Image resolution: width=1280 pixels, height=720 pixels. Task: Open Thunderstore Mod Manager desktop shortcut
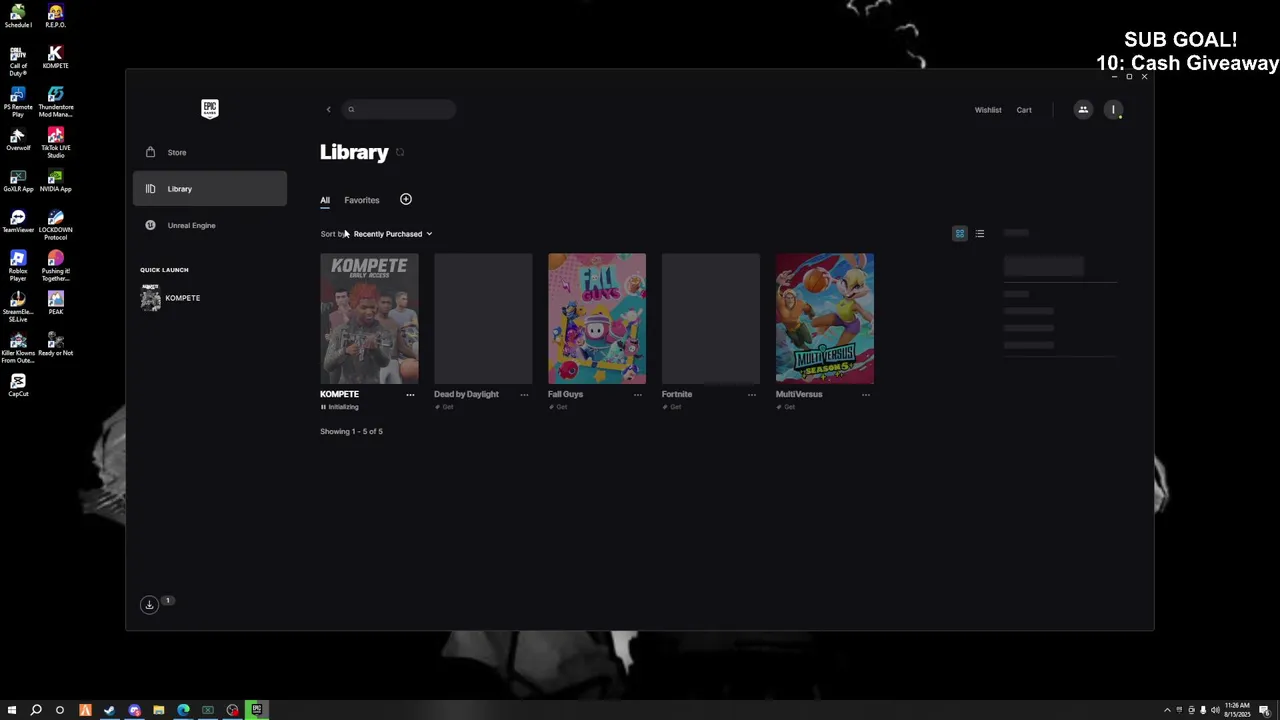55,102
